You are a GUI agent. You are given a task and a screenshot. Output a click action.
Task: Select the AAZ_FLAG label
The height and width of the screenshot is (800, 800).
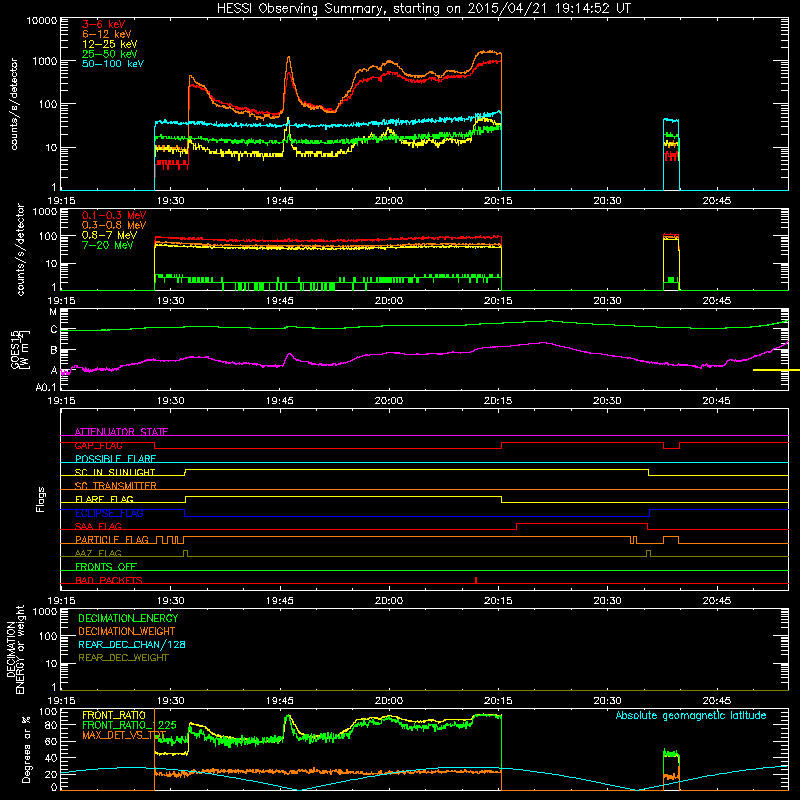pos(98,553)
